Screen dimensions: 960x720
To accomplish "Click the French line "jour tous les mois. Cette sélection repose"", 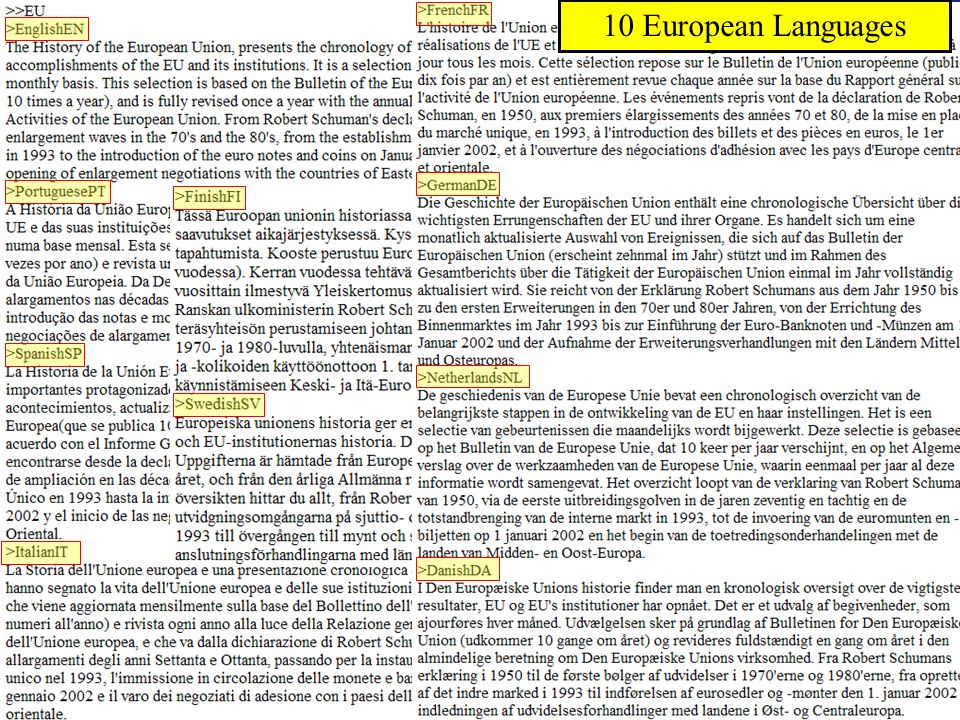I will [688, 62].
